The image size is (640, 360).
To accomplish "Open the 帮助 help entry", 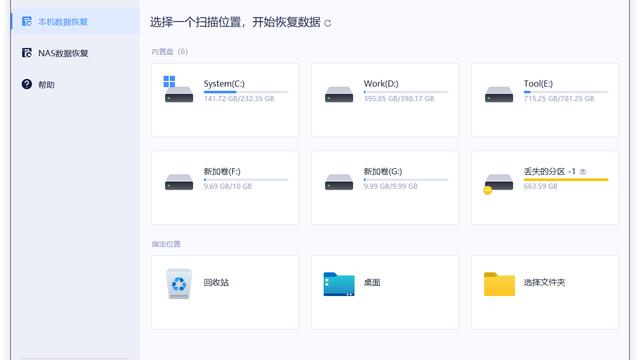I will click(x=76, y=84).
